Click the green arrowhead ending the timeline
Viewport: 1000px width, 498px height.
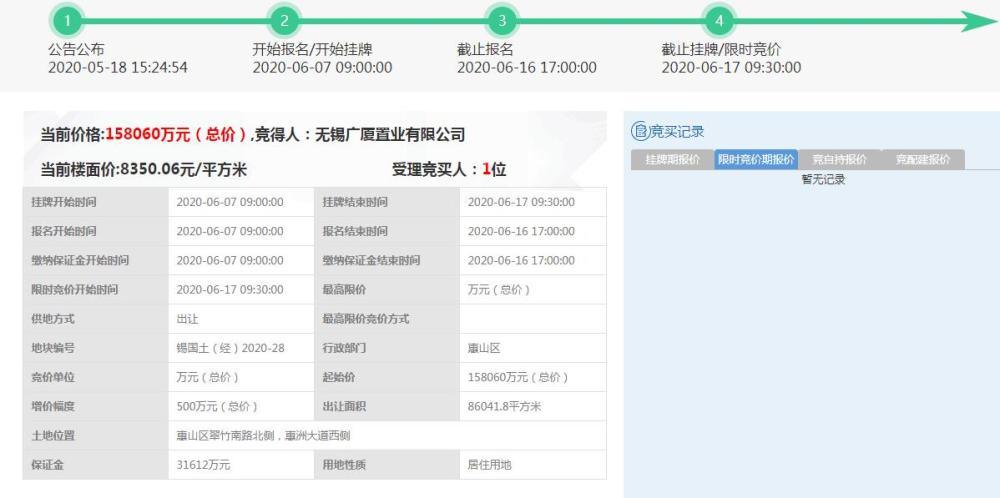pyautogui.click(x=978, y=21)
